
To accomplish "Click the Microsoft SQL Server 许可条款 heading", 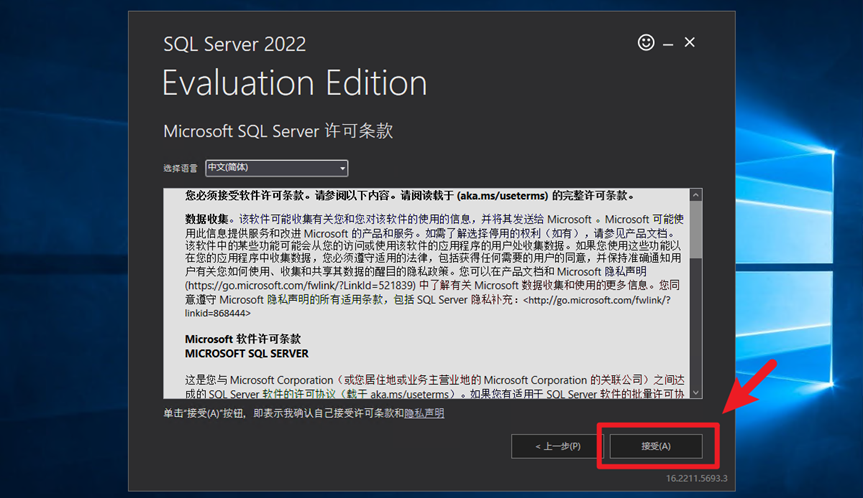I will coord(278,131).
